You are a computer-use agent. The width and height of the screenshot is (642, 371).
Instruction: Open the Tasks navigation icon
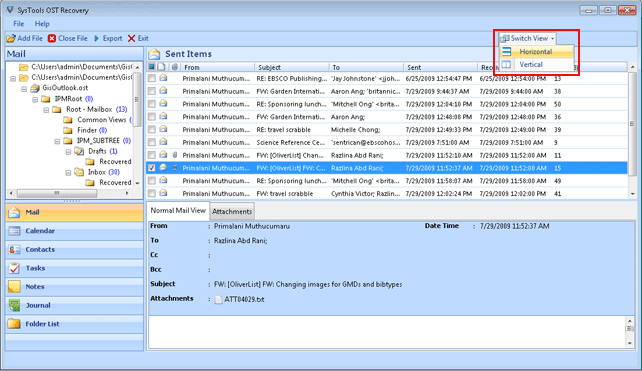14,268
